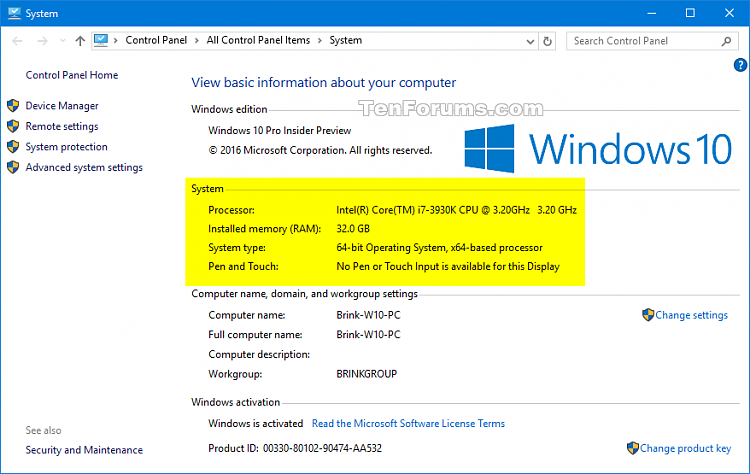Viewport: 750px width, 474px height.
Task: Click Change settings link
Action: 691,315
